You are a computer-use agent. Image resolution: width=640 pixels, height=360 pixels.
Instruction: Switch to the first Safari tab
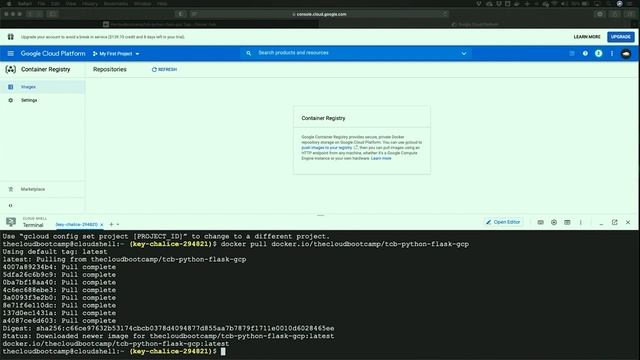[x=159, y=24]
